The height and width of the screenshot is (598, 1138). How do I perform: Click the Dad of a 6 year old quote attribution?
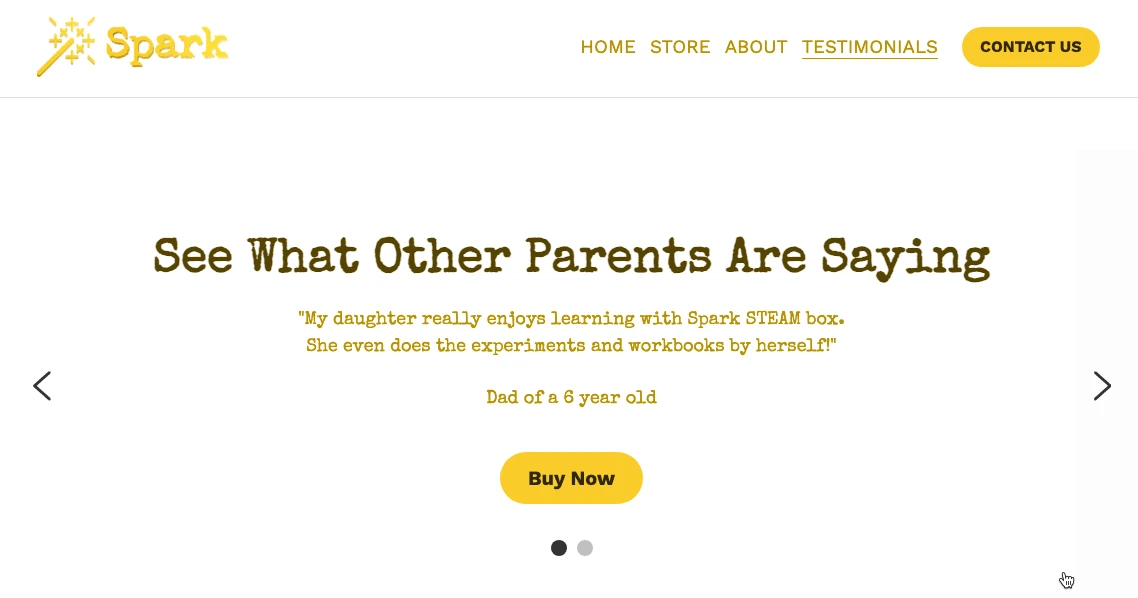[571, 397]
